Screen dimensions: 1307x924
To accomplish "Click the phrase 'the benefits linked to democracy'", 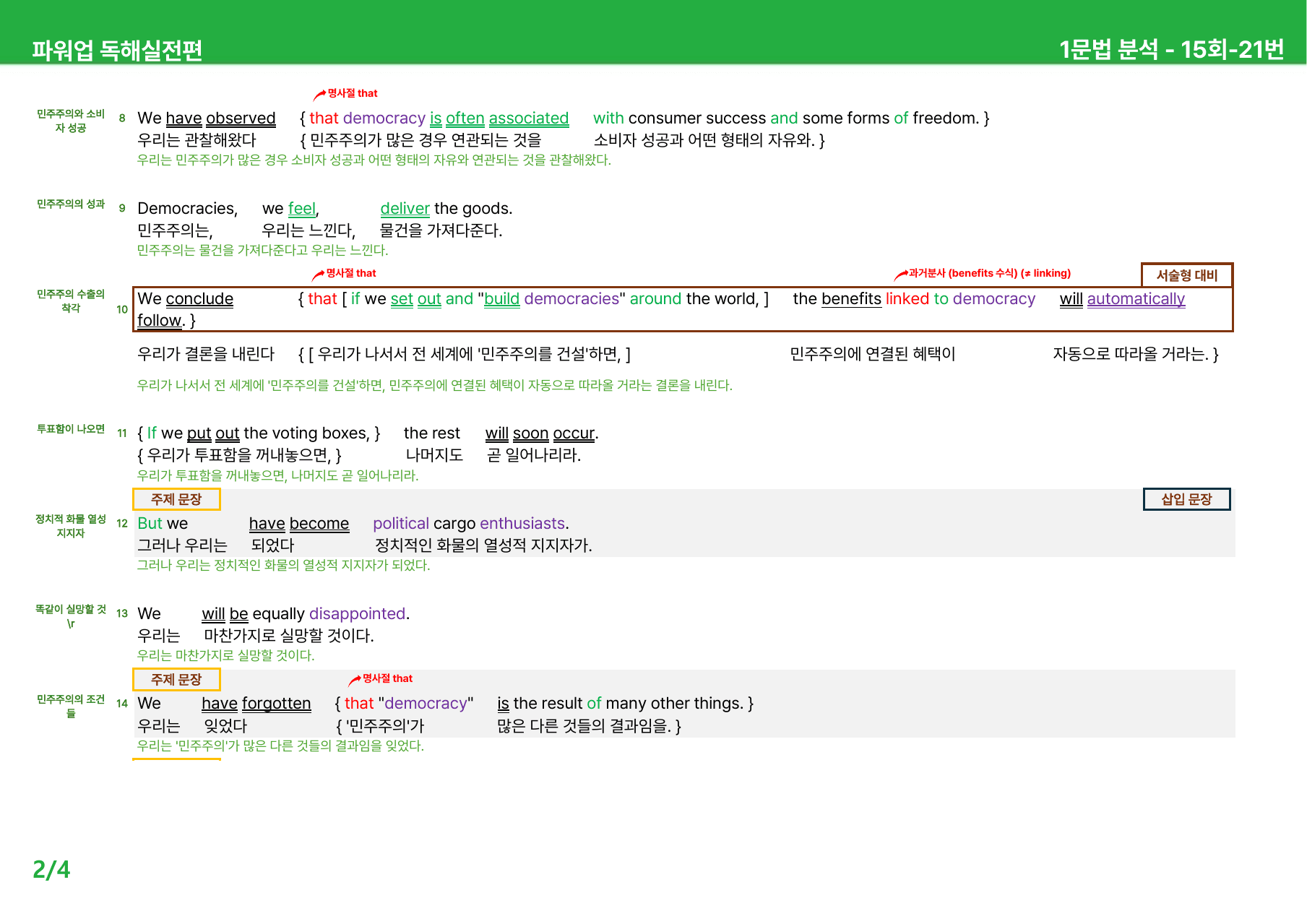I will coord(914,299).
